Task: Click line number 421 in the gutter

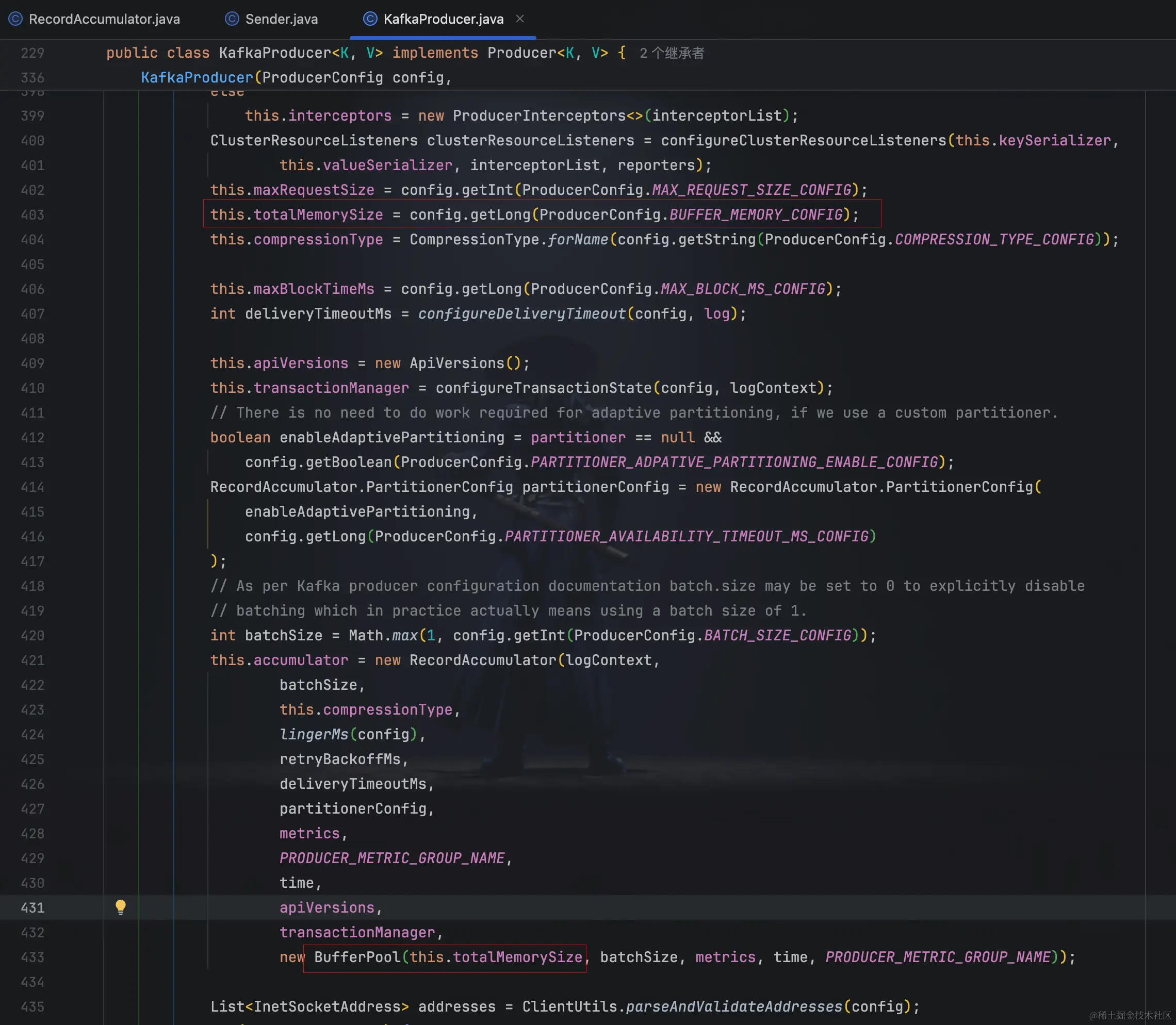Action: 32,660
